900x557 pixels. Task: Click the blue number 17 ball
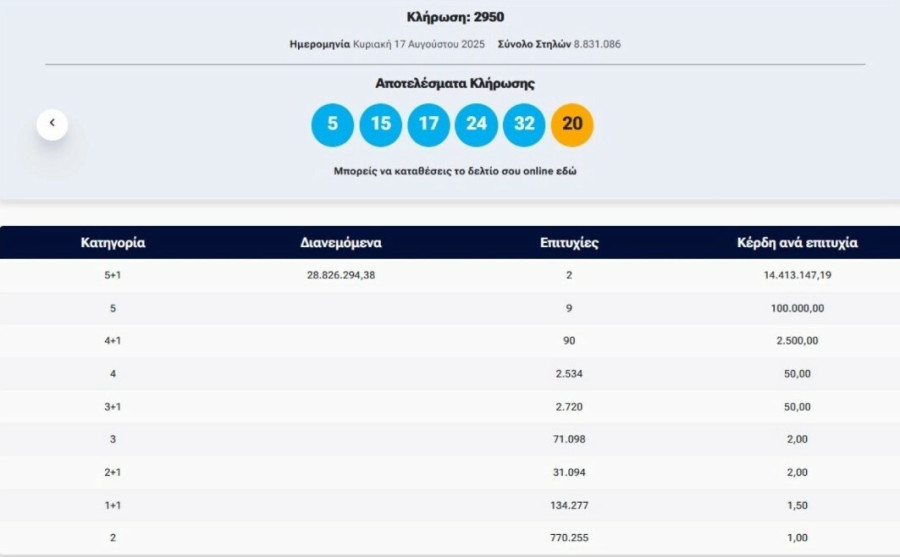tap(428, 125)
